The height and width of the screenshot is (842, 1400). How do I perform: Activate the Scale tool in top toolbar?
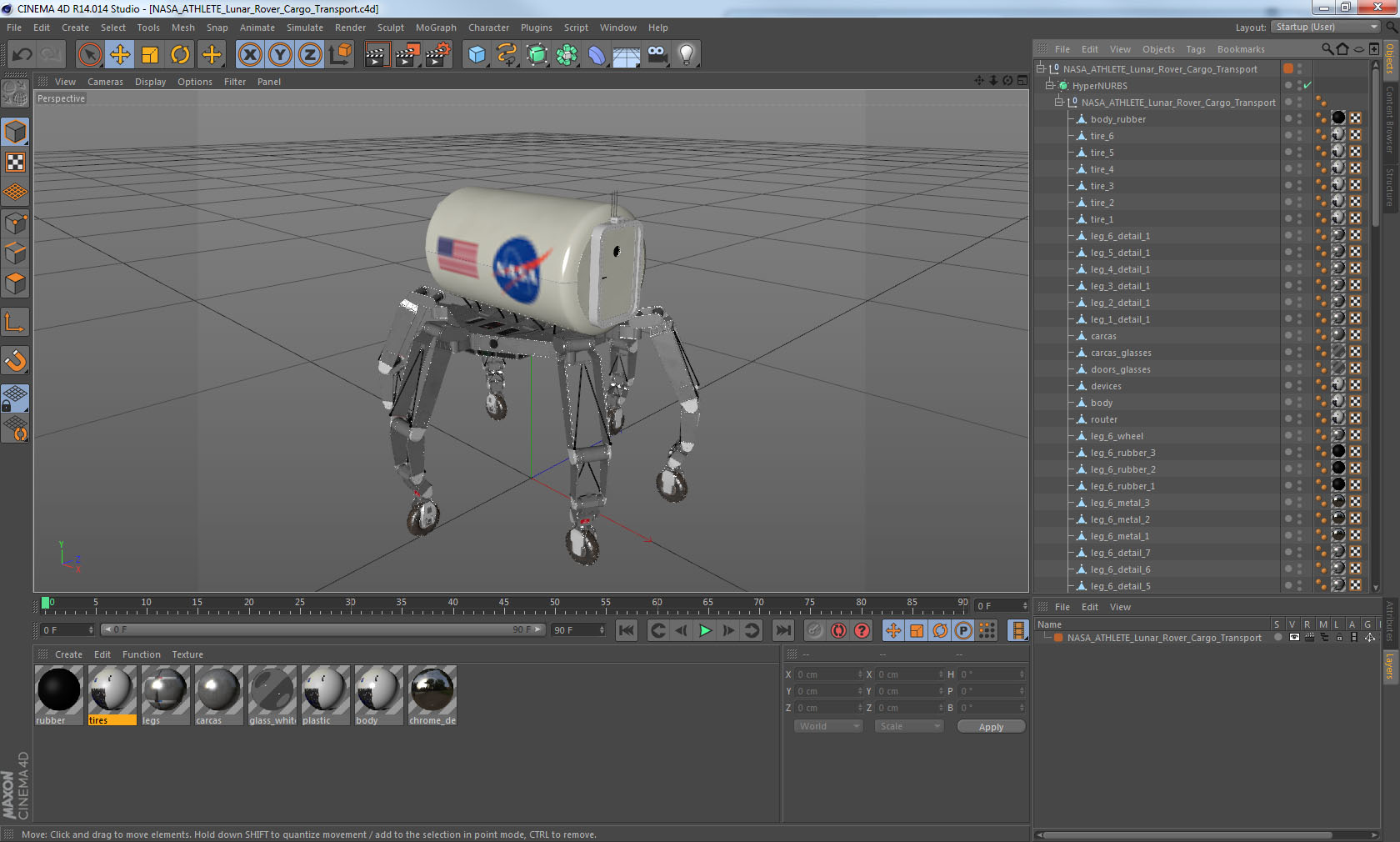click(x=150, y=55)
